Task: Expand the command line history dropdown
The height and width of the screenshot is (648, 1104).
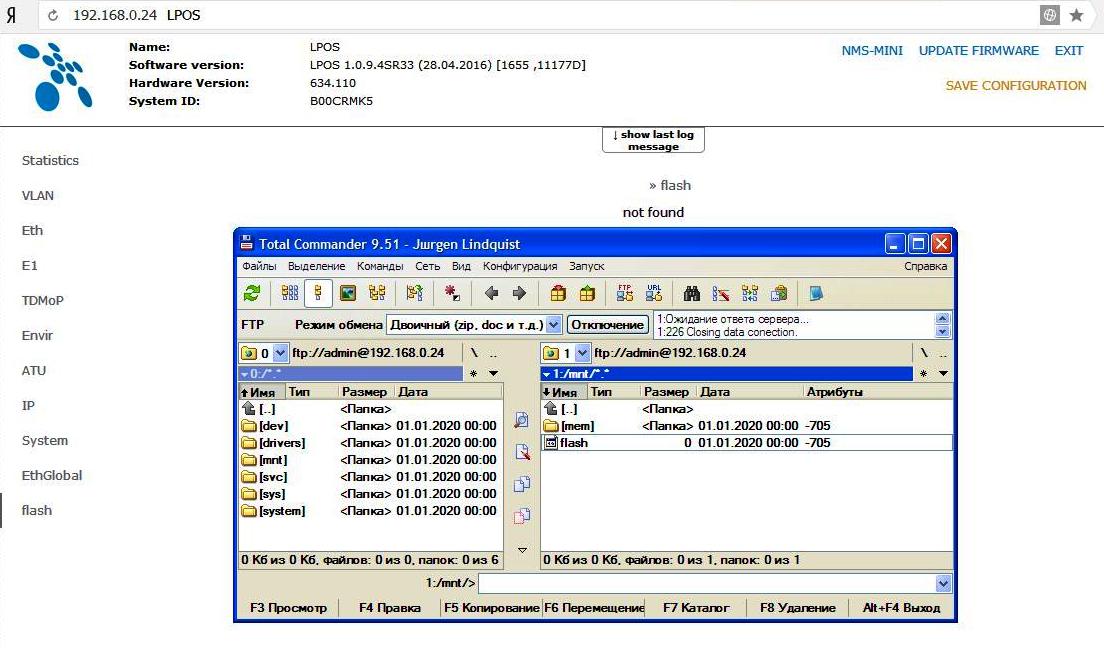Action: [943, 583]
